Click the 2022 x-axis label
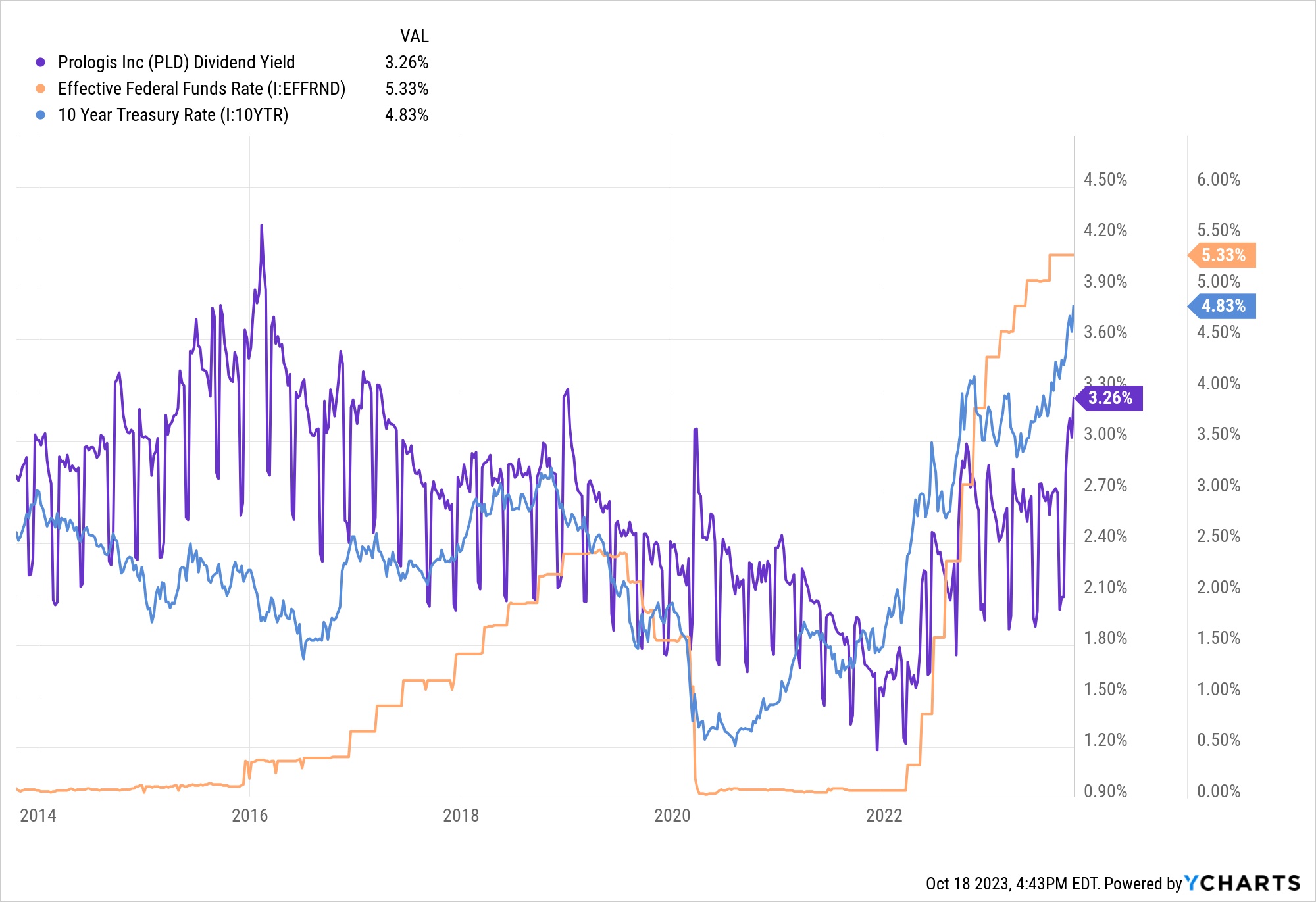This screenshot has height=902, width=1316. pos(884,816)
